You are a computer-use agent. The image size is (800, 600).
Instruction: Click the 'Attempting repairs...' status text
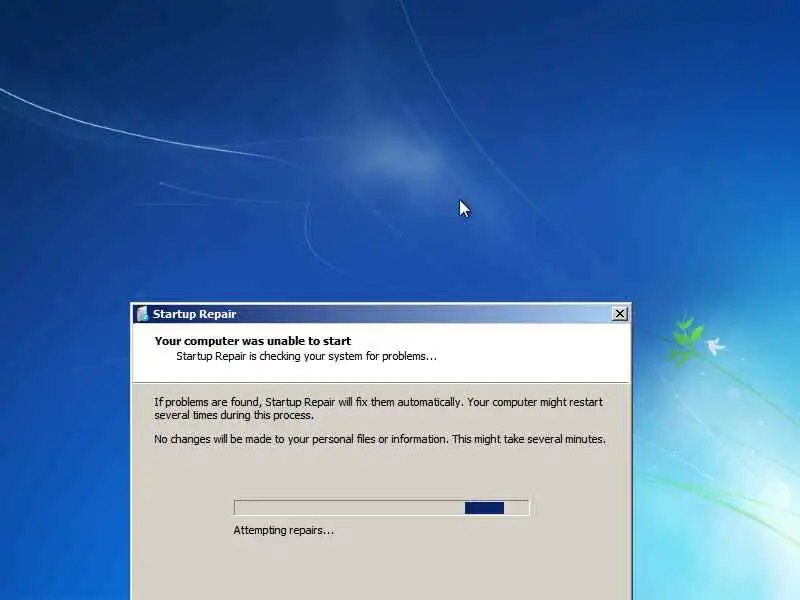click(284, 531)
